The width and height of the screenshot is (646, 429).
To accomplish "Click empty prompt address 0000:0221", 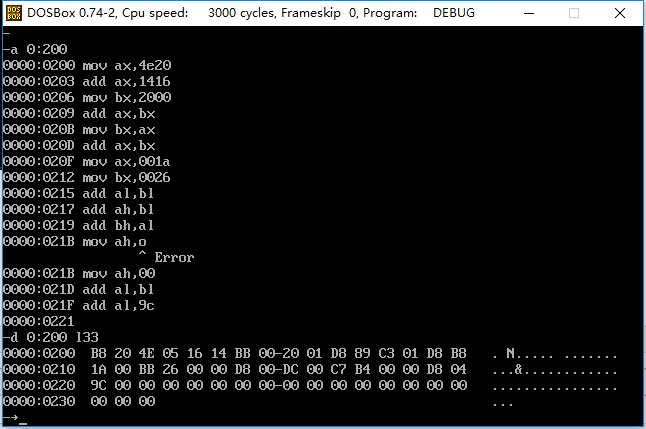I will (x=39, y=321).
